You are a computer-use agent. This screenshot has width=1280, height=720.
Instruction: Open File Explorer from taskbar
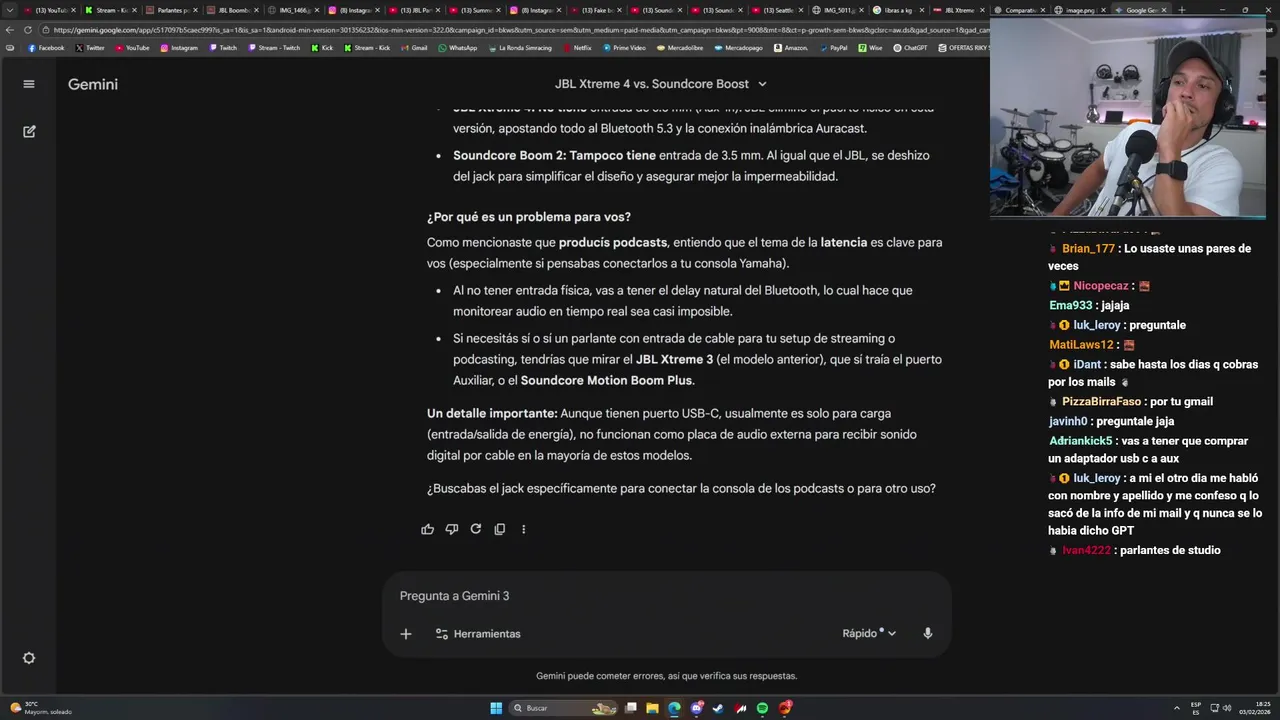point(652,708)
